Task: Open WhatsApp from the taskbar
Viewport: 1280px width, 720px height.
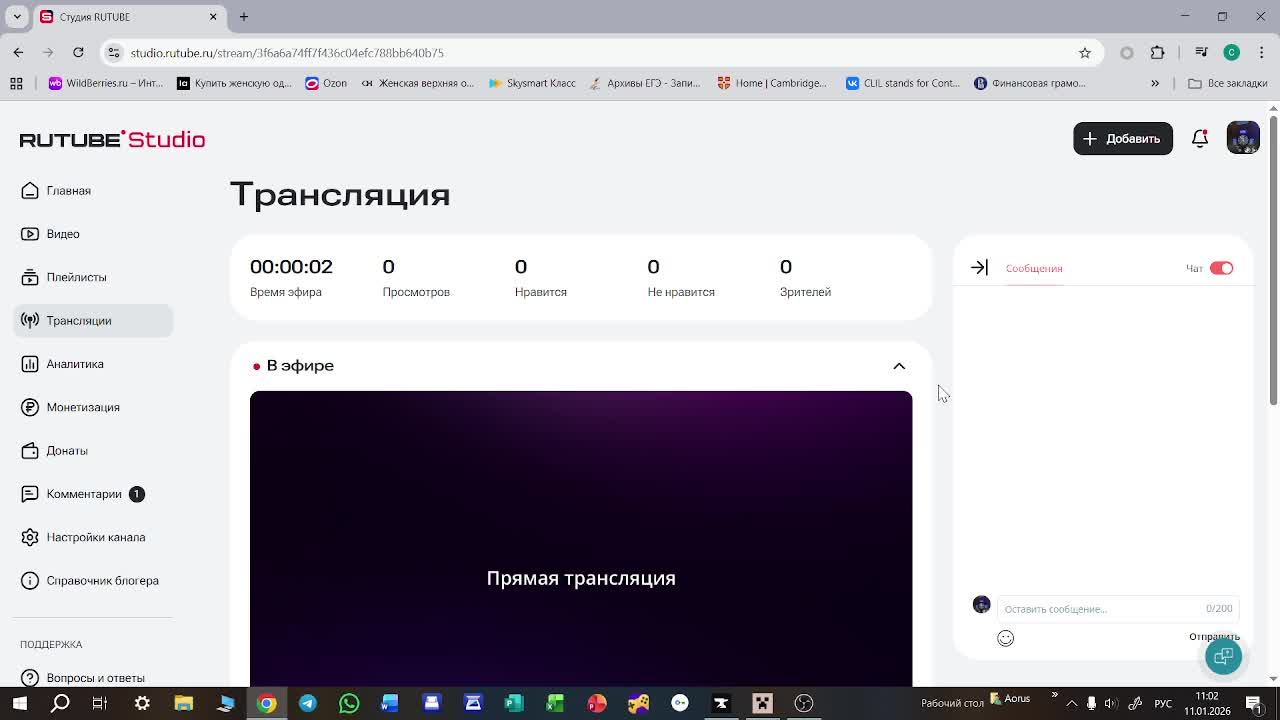Action: [x=349, y=703]
